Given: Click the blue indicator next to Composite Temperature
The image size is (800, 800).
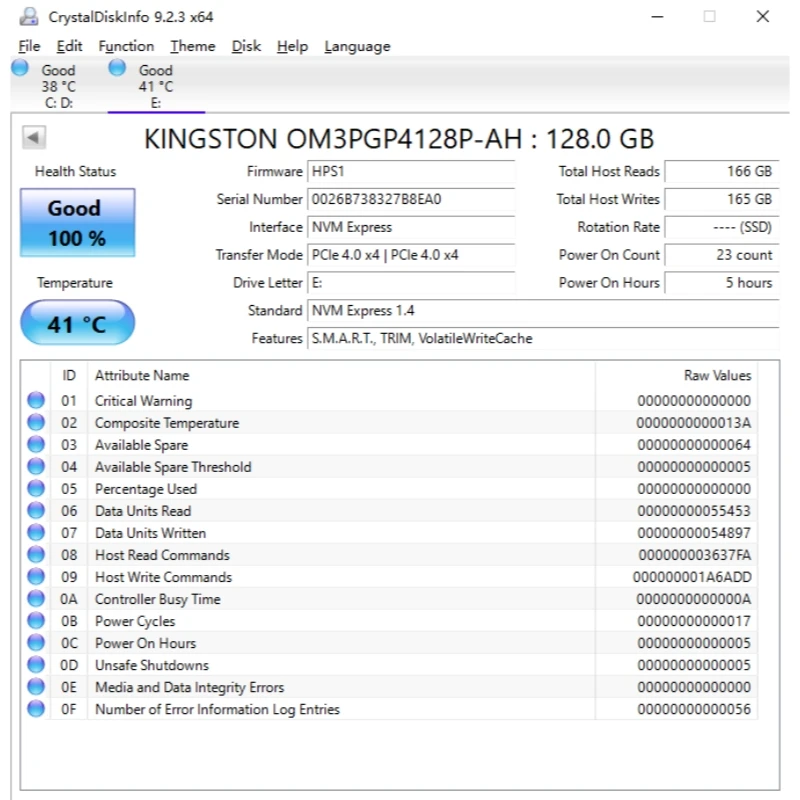Looking at the screenshot, I should point(36,421).
